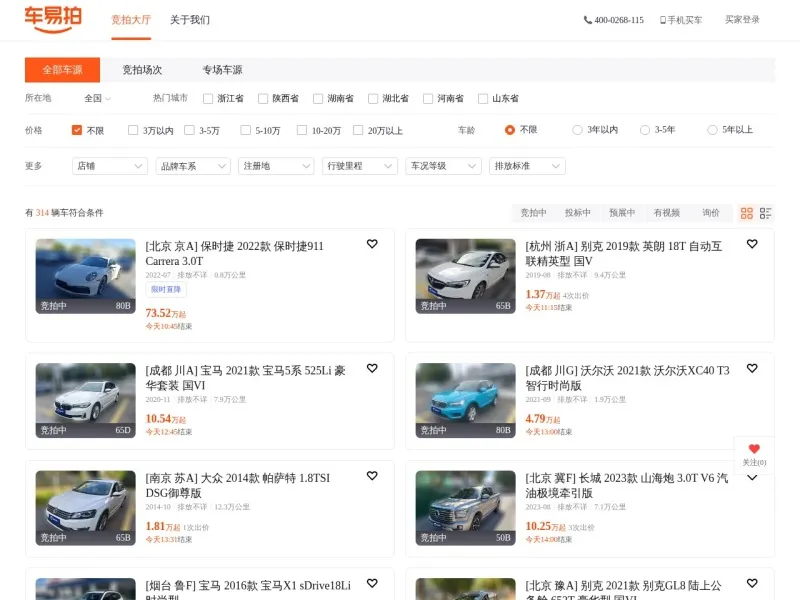800x600 pixels.
Task: Select the 专场车源 tab
Action: pos(222,70)
